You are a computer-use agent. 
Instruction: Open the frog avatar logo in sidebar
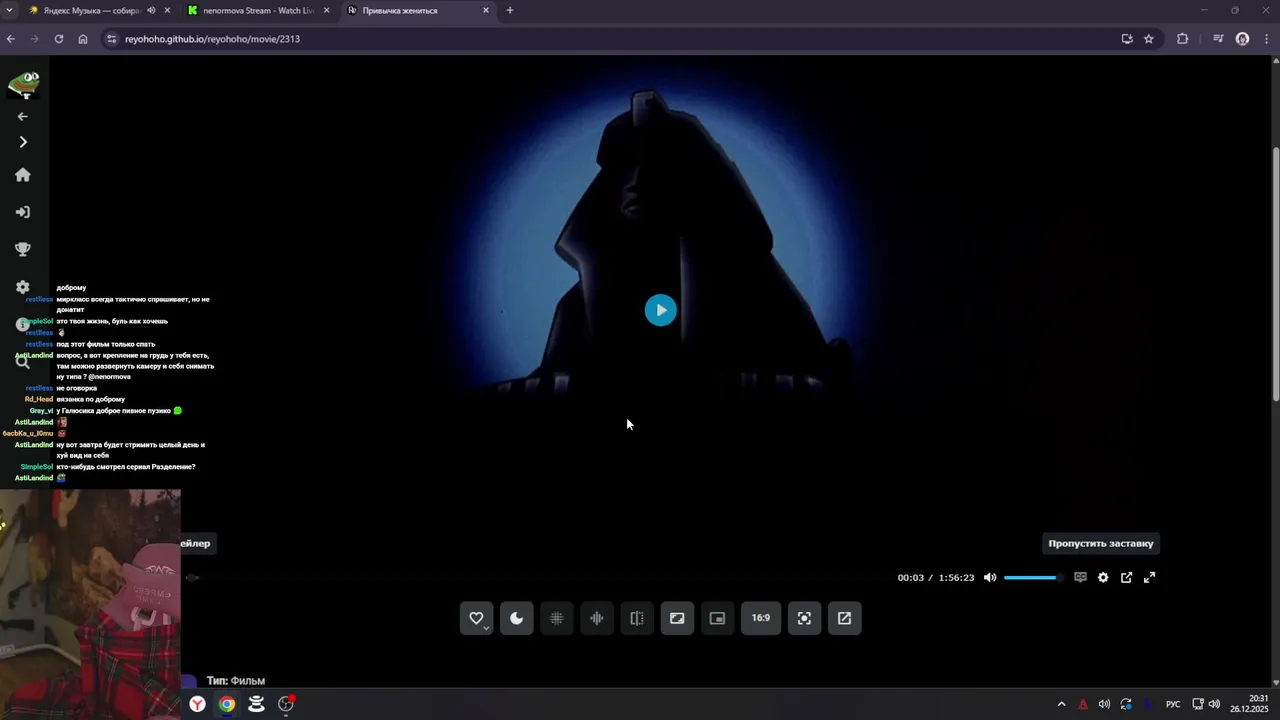click(23, 84)
